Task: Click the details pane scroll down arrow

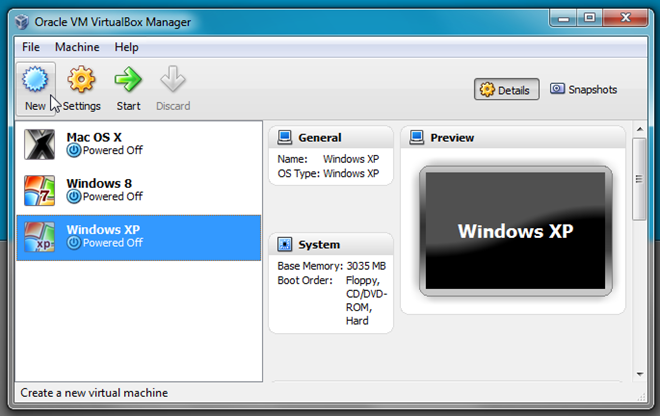Action: click(640, 374)
